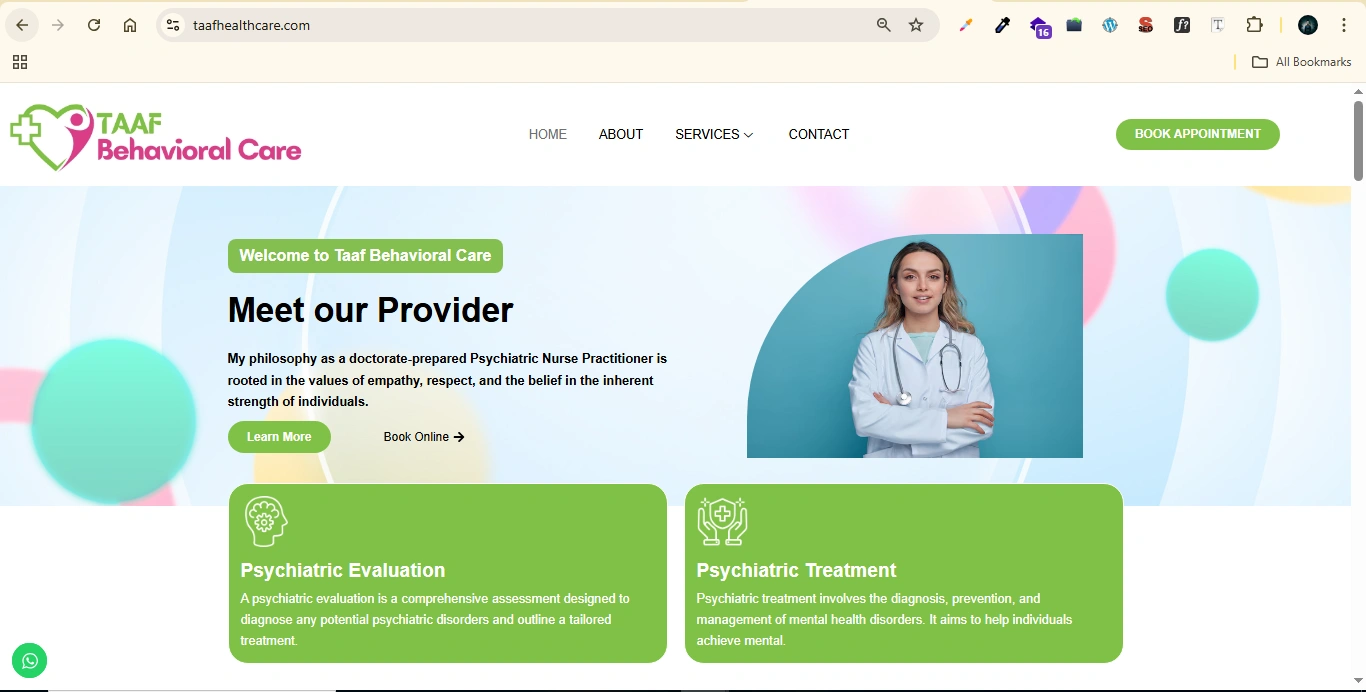Open the Chrome three-dot menu
Image resolution: width=1366 pixels, height=692 pixels.
[1344, 25]
